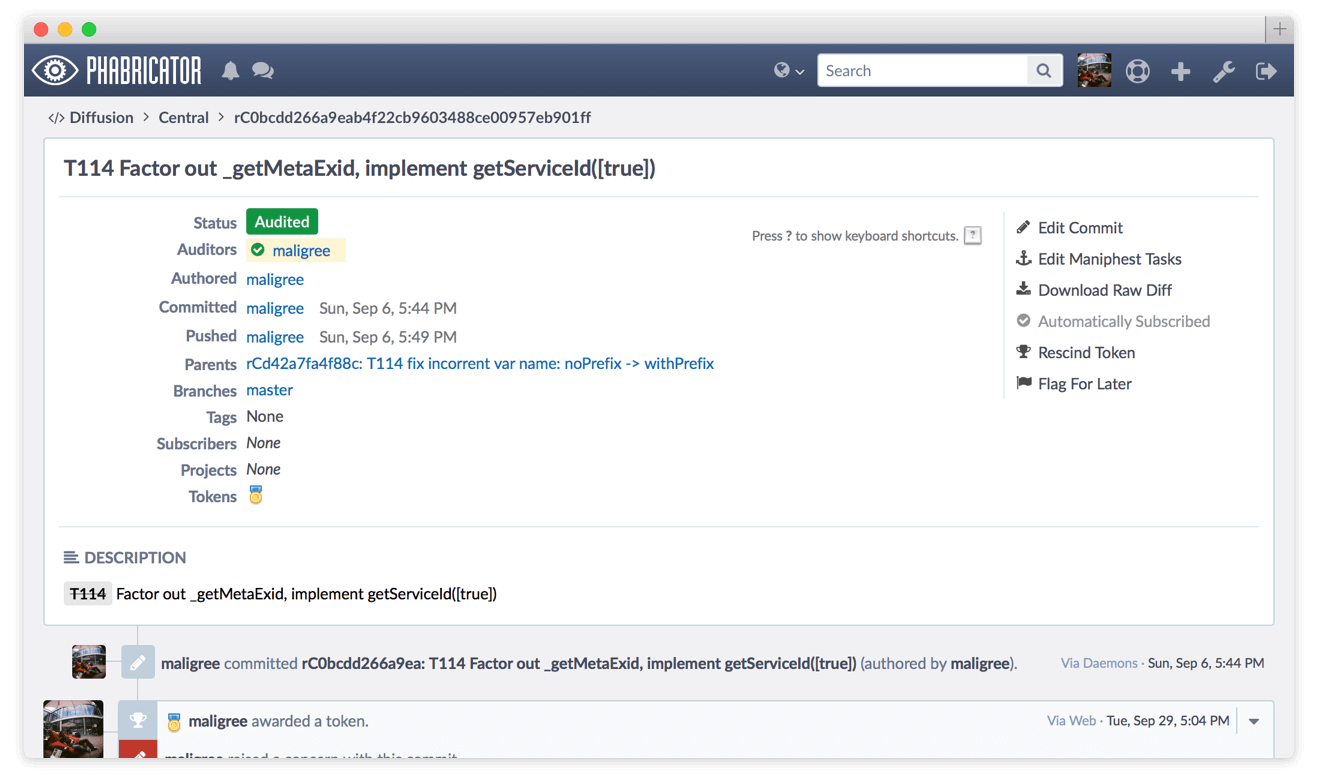Open the messages chat bubbles icon
The height and width of the screenshot is (780, 1320).
tap(263, 70)
